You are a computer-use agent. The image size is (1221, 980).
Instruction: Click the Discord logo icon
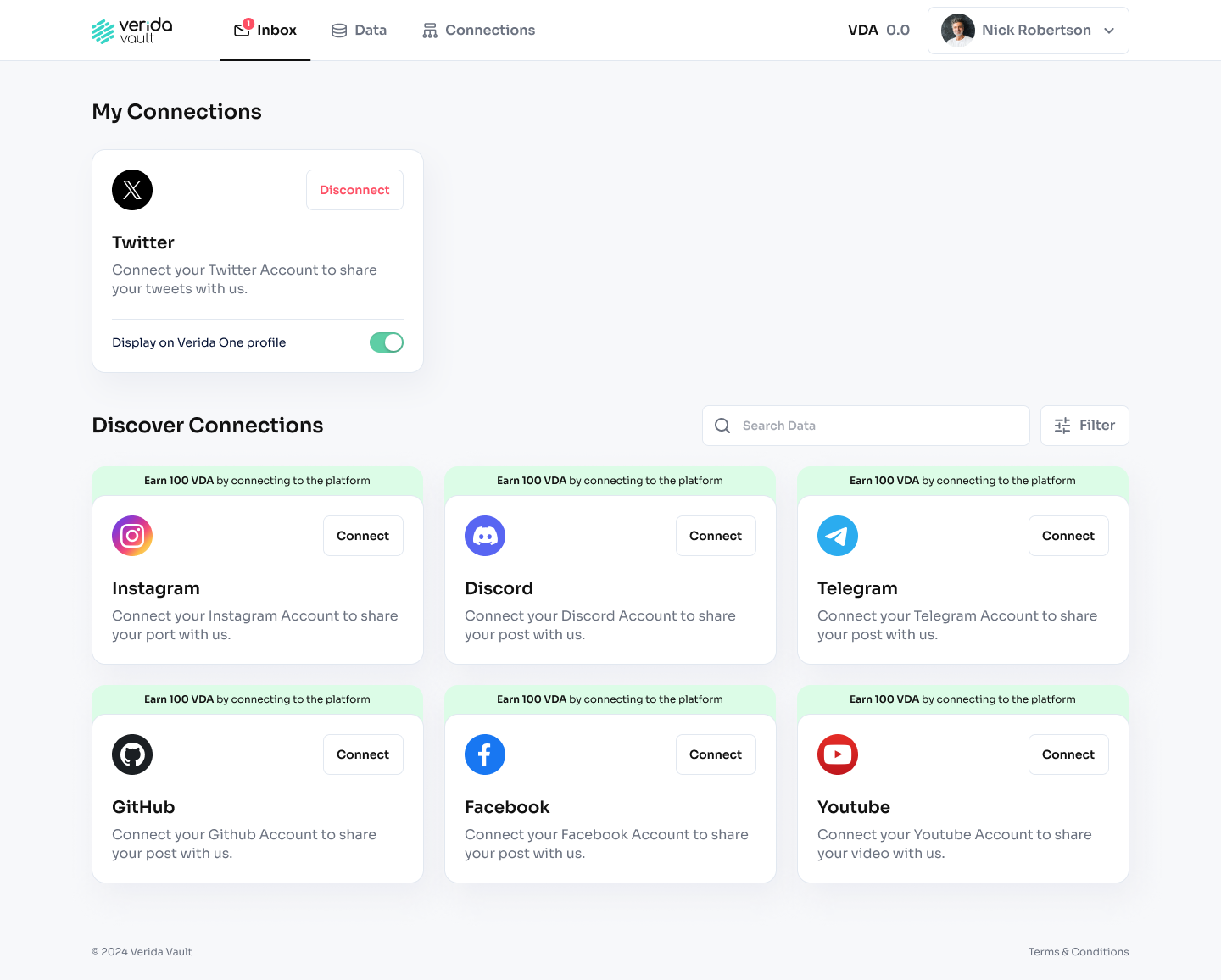[485, 536]
